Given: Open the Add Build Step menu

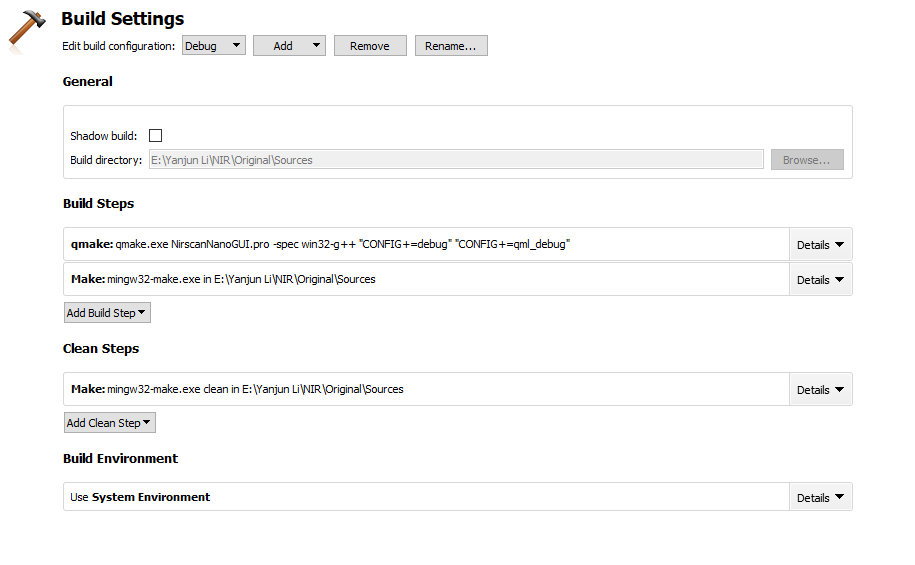Looking at the screenshot, I should click(107, 313).
